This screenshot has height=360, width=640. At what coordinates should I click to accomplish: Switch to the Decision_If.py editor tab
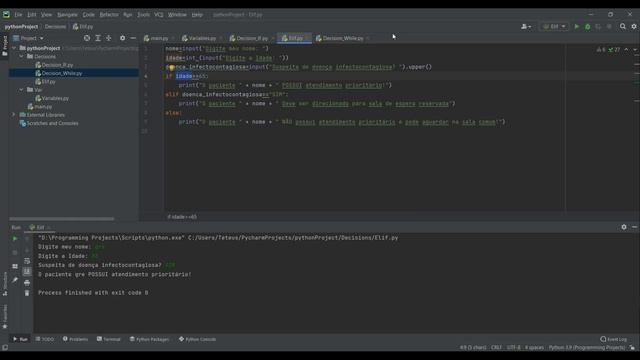click(x=251, y=38)
